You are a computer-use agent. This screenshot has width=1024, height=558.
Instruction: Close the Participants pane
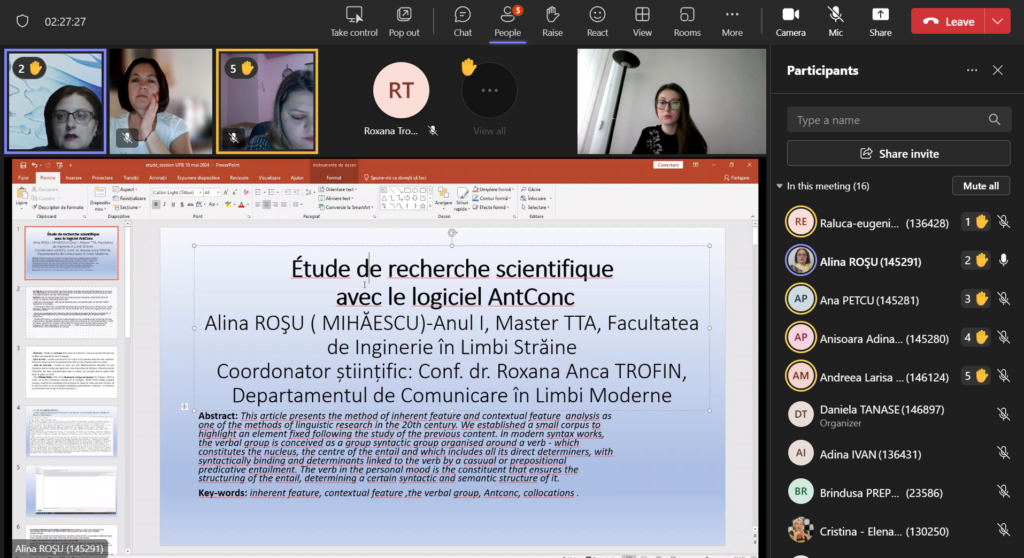[x=997, y=71]
